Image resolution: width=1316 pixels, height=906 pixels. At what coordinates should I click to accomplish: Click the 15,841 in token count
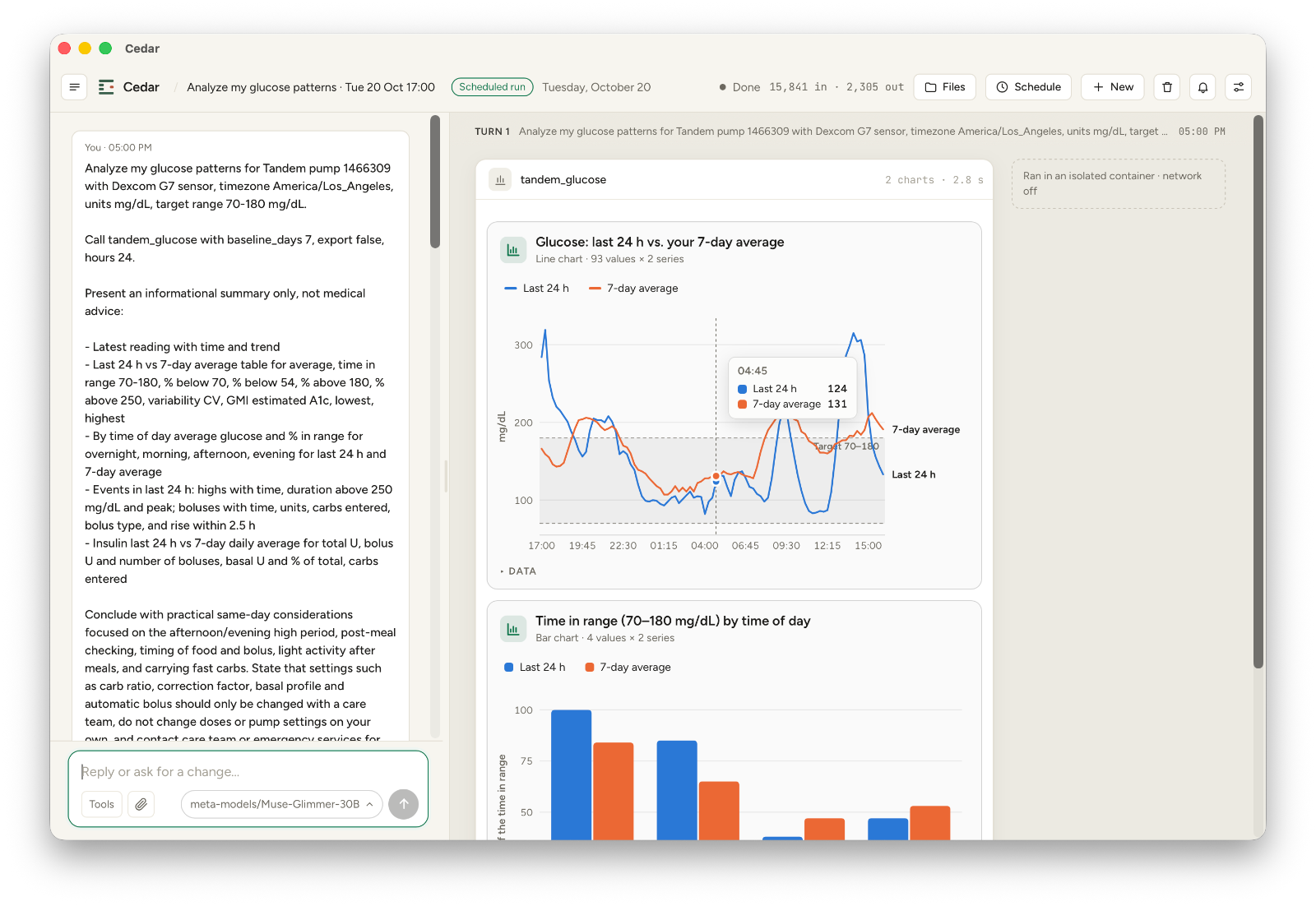798,87
